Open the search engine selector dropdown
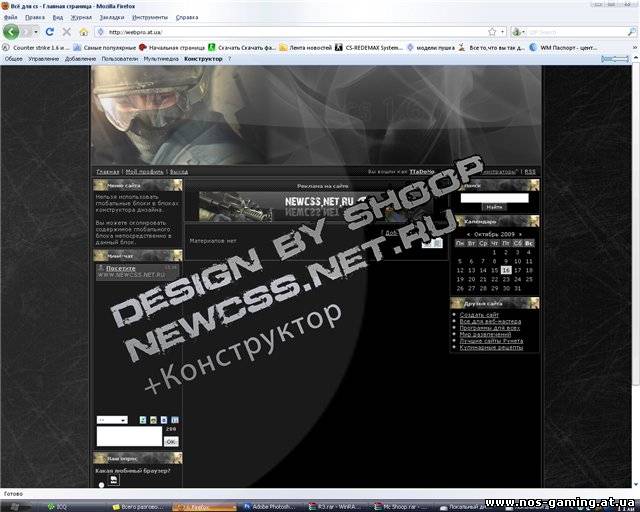Image resolution: width=640 pixels, height=512 pixels. (518, 32)
